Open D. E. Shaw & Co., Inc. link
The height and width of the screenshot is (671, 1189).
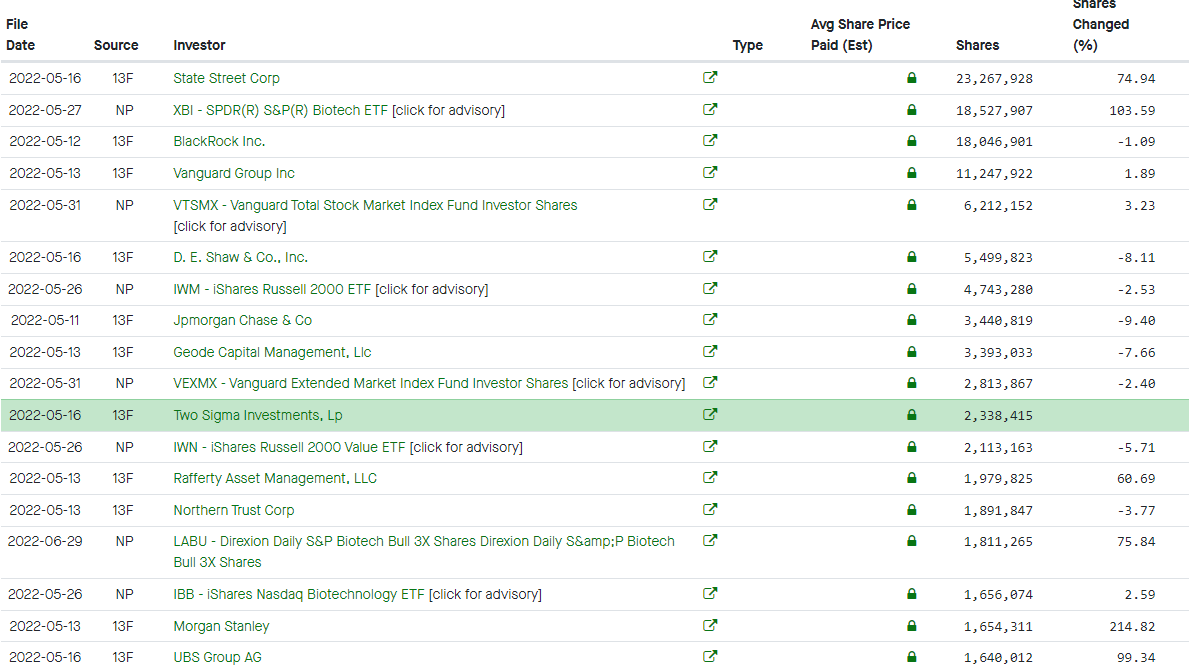[x=240, y=257]
